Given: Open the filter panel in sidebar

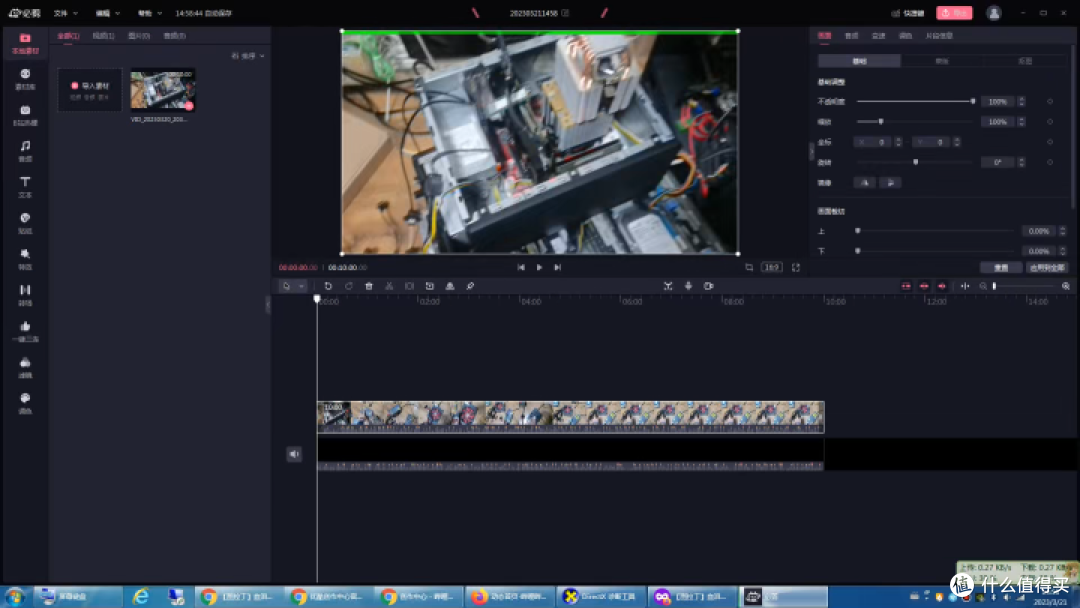Looking at the screenshot, I should click(x=25, y=367).
